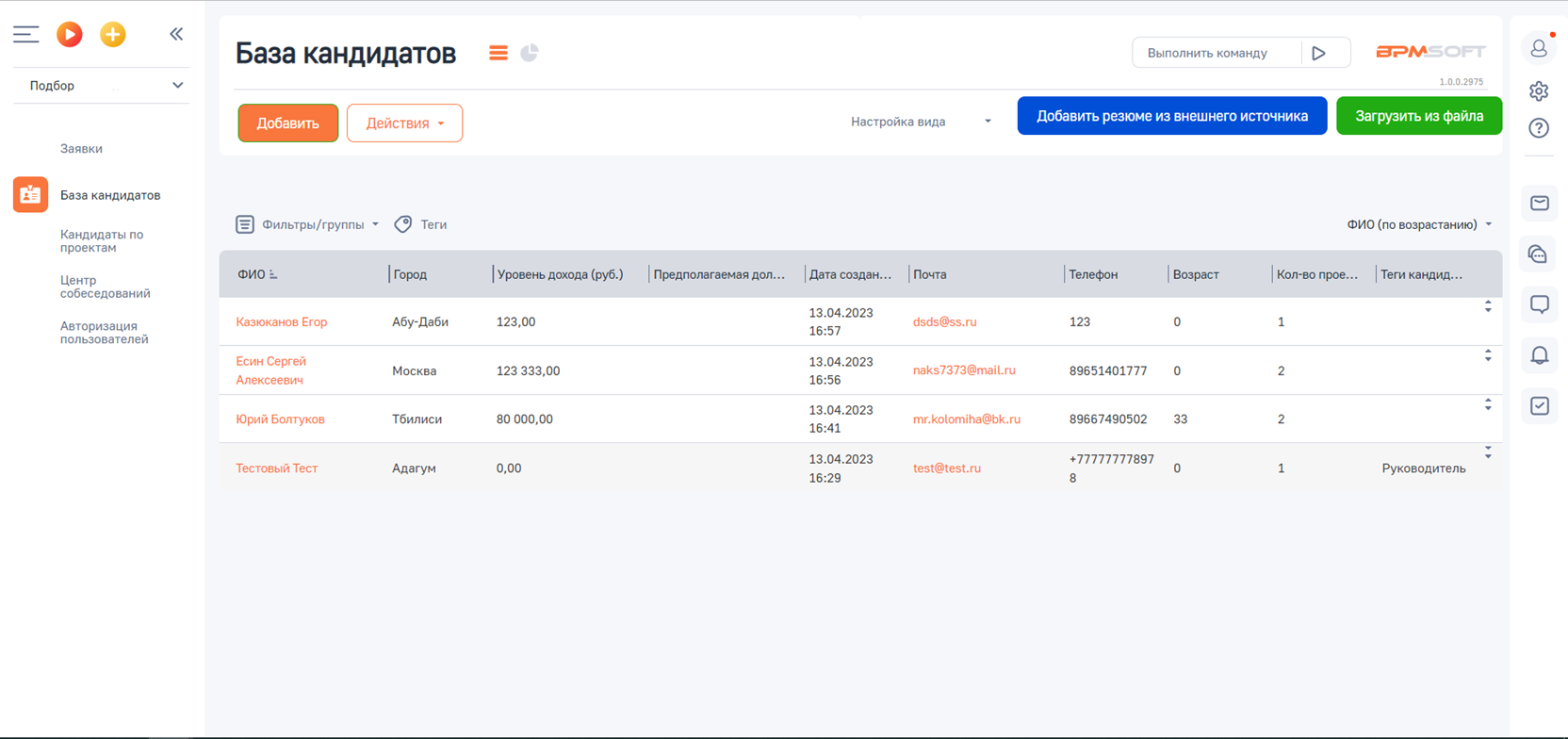Open system settings gear icon
This screenshot has width=1568, height=739.
[1539, 91]
